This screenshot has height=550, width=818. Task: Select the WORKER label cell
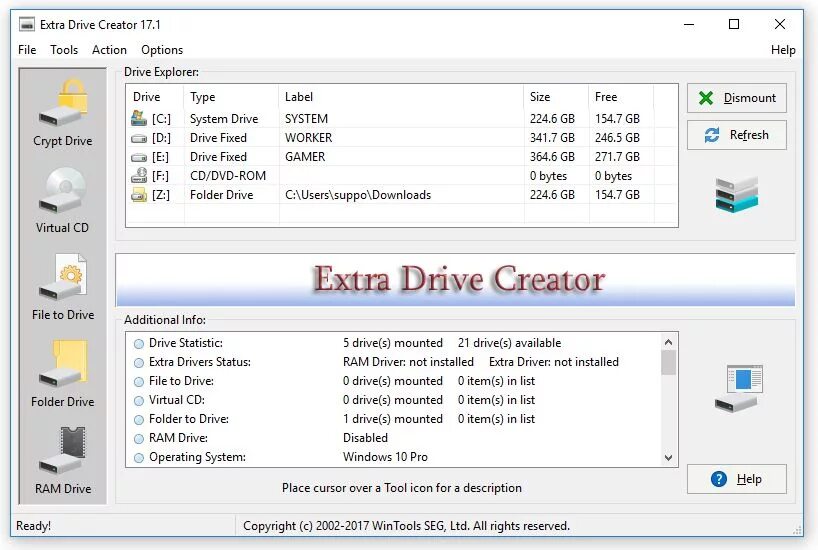[308, 138]
